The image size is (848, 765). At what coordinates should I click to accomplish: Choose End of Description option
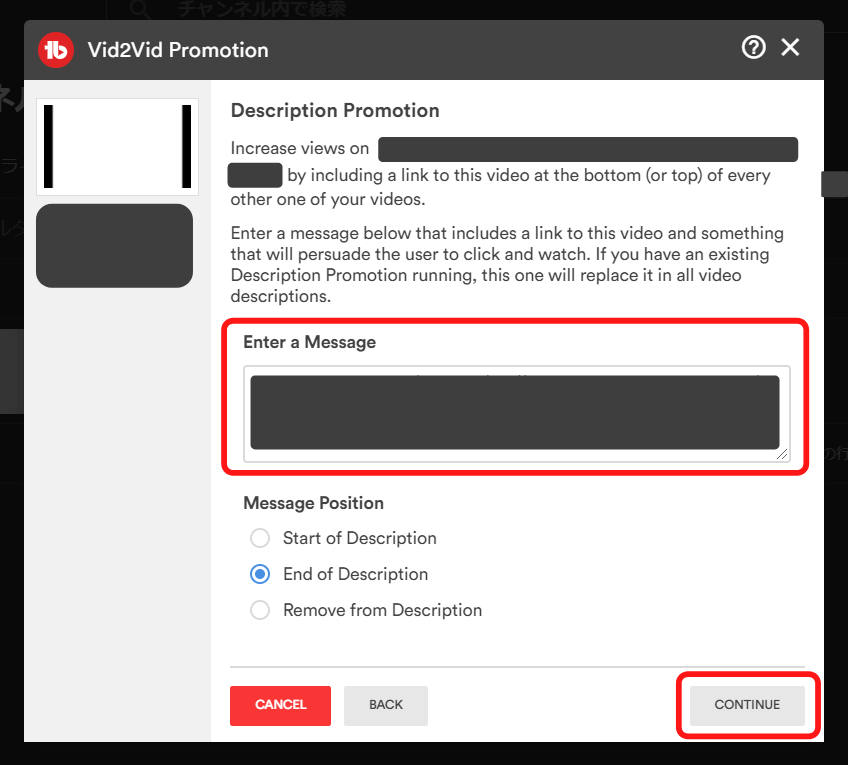tap(260, 574)
